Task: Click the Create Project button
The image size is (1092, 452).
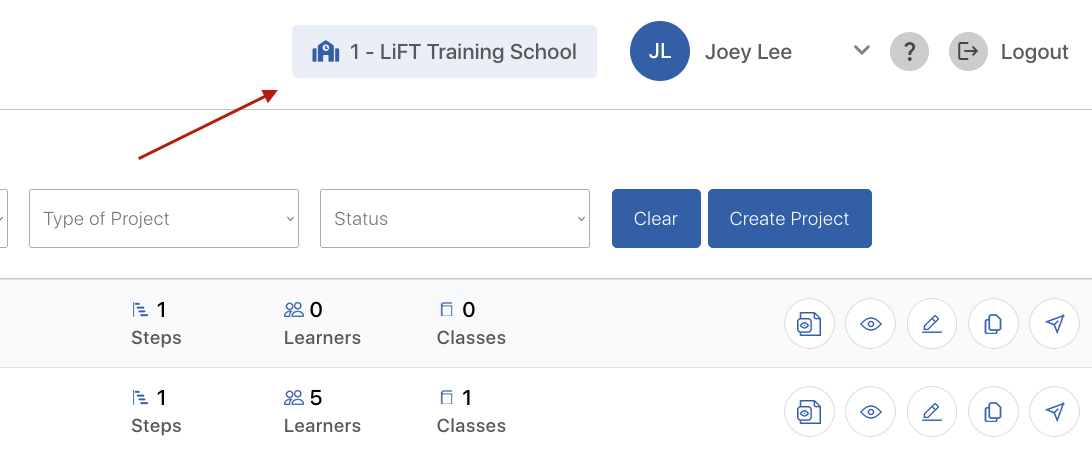Action: (x=790, y=219)
